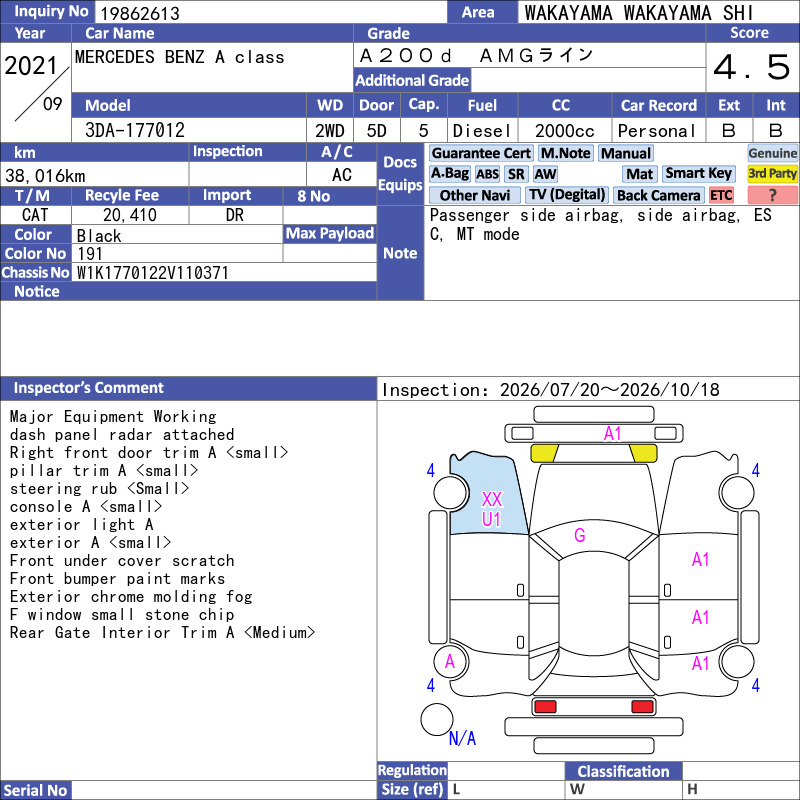Select the Genuine badge
The width and height of the screenshot is (800, 800).
(772, 153)
